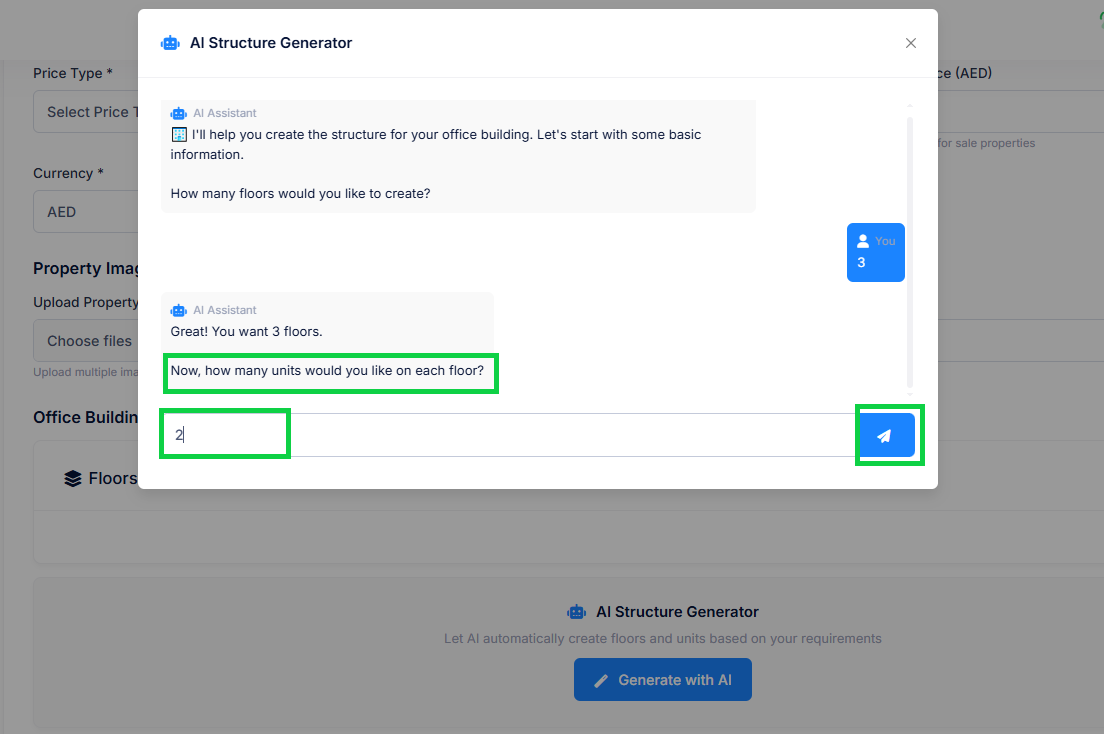1104x734 pixels.
Task: Click the robot icon beside the lower AI Structure Generator heading
Action: [x=576, y=612]
